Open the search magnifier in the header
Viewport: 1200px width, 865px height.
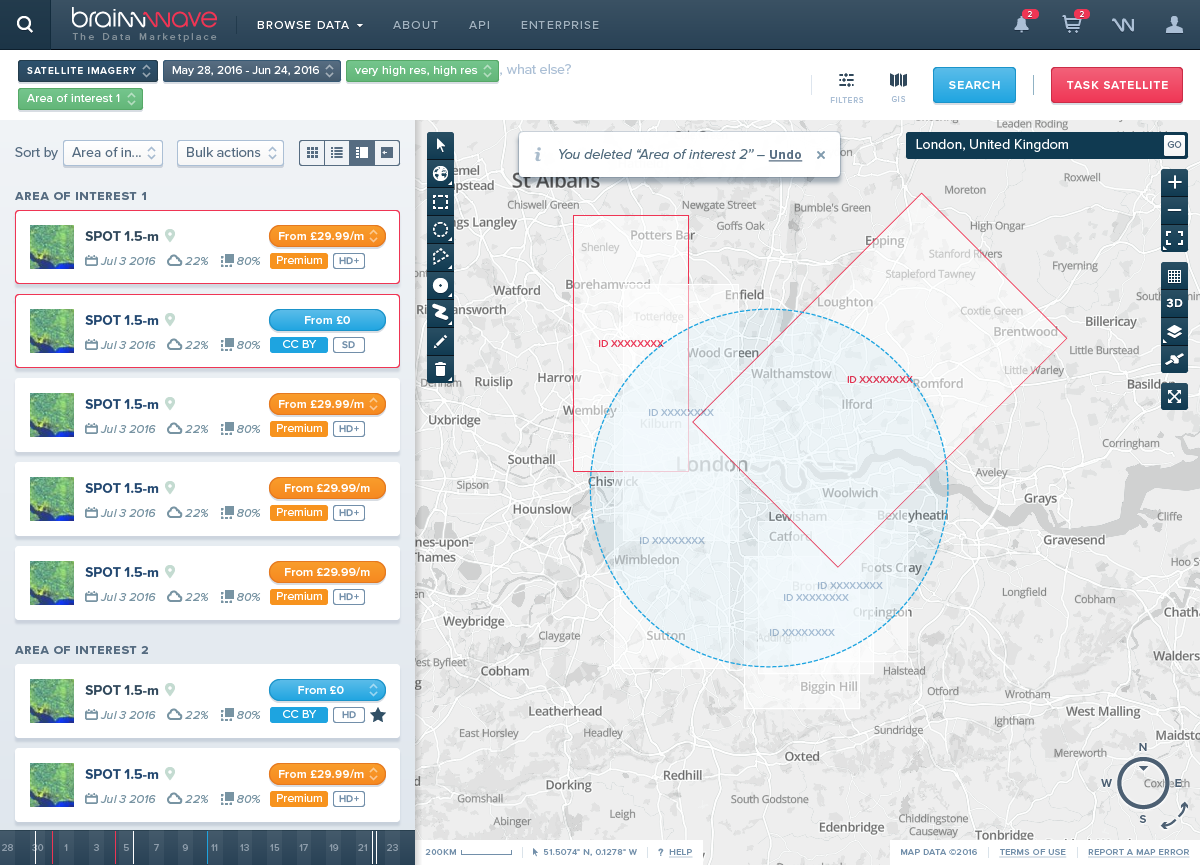coord(25,25)
